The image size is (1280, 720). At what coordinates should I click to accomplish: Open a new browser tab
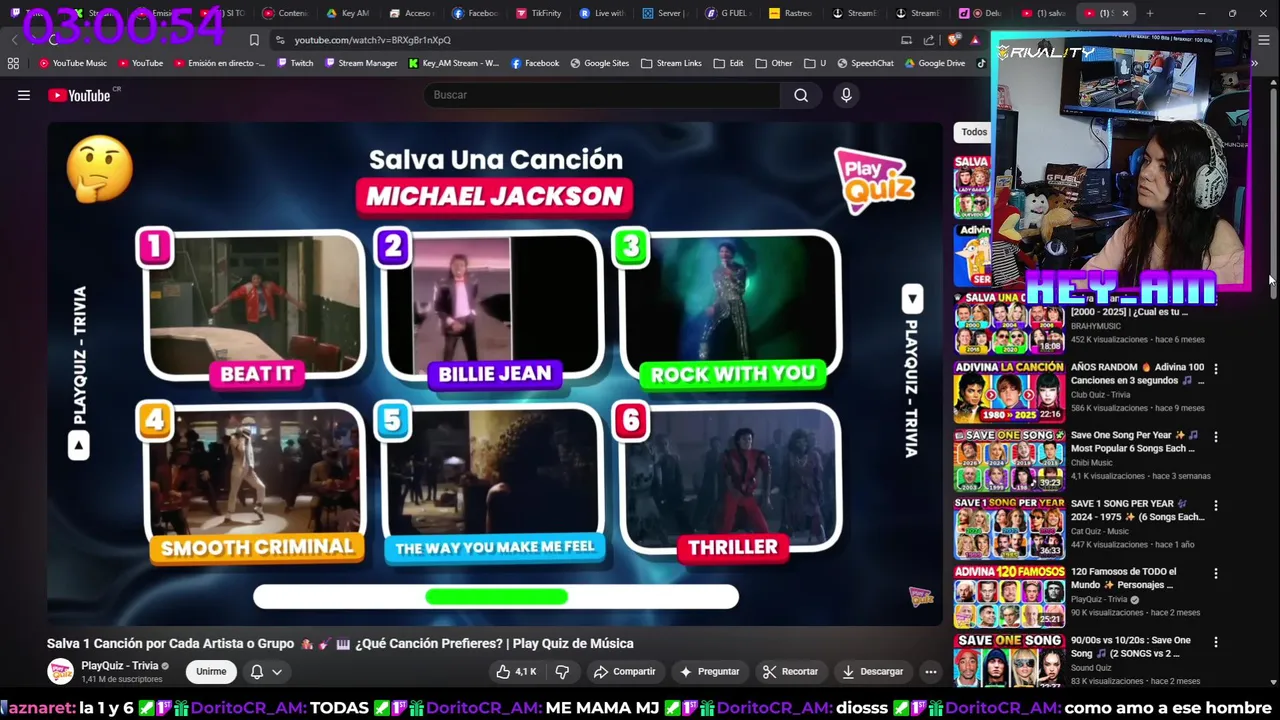(1150, 13)
